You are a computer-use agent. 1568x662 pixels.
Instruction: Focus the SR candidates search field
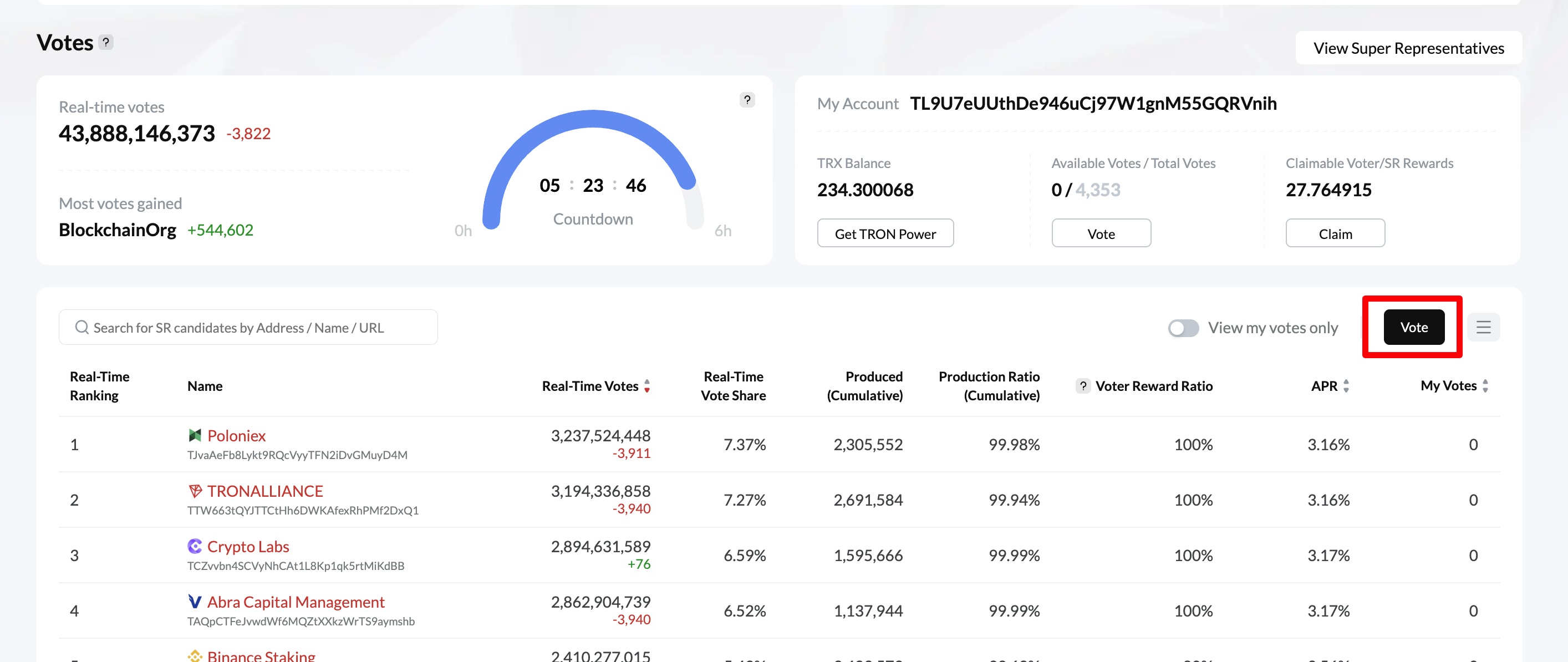[x=248, y=327]
